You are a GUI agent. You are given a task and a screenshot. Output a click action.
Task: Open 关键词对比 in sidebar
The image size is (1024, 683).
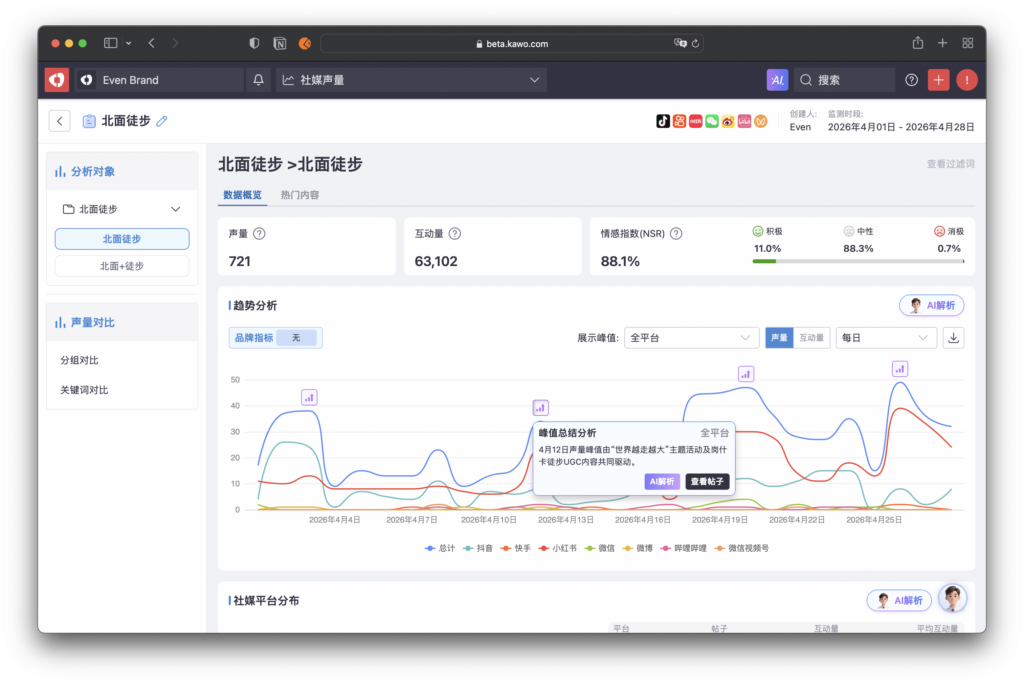pyautogui.click(x=84, y=390)
